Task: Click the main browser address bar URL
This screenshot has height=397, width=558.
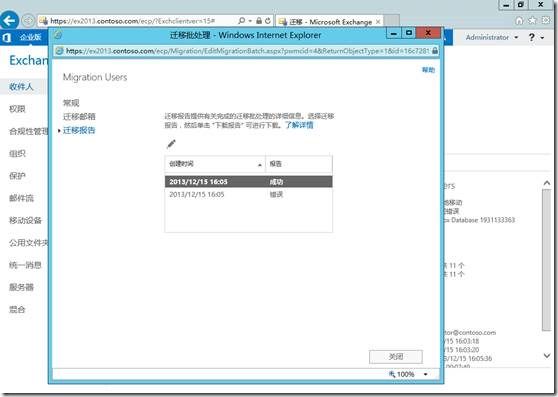Action: (132, 21)
